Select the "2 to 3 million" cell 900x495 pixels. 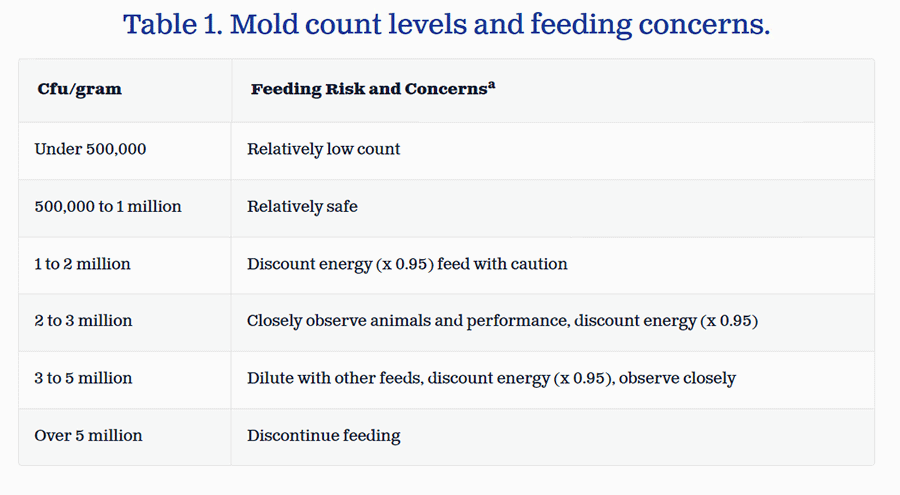tap(83, 321)
